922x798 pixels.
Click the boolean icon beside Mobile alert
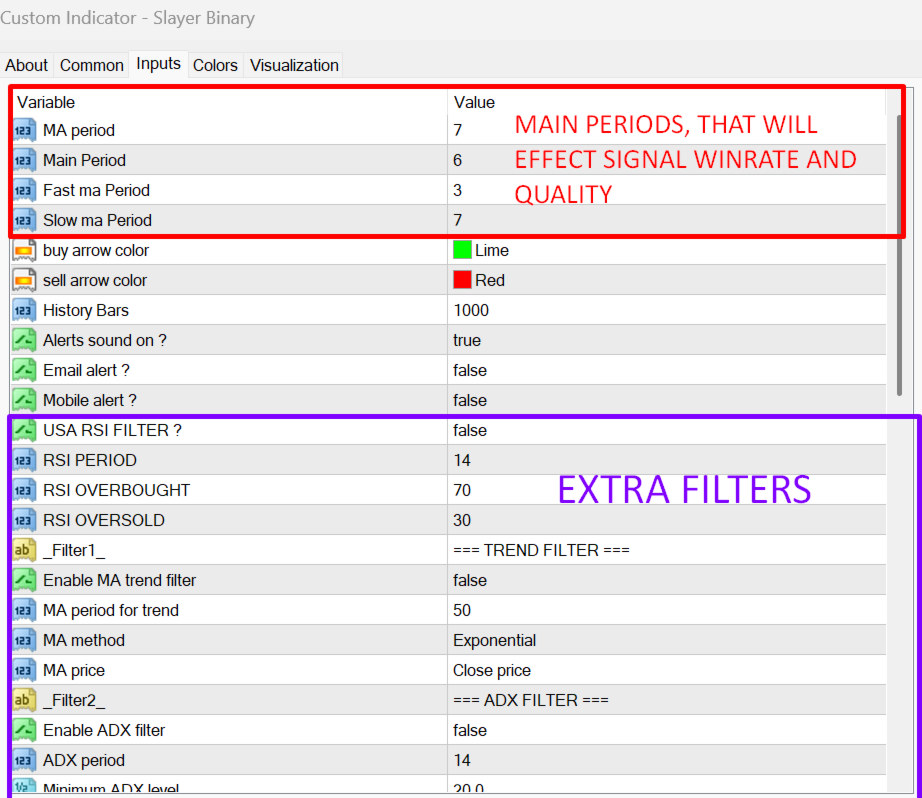coord(24,400)
